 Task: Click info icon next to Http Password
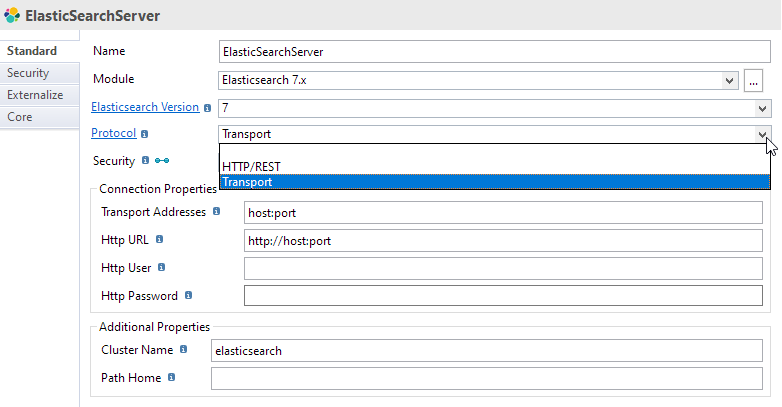point(189,295)
